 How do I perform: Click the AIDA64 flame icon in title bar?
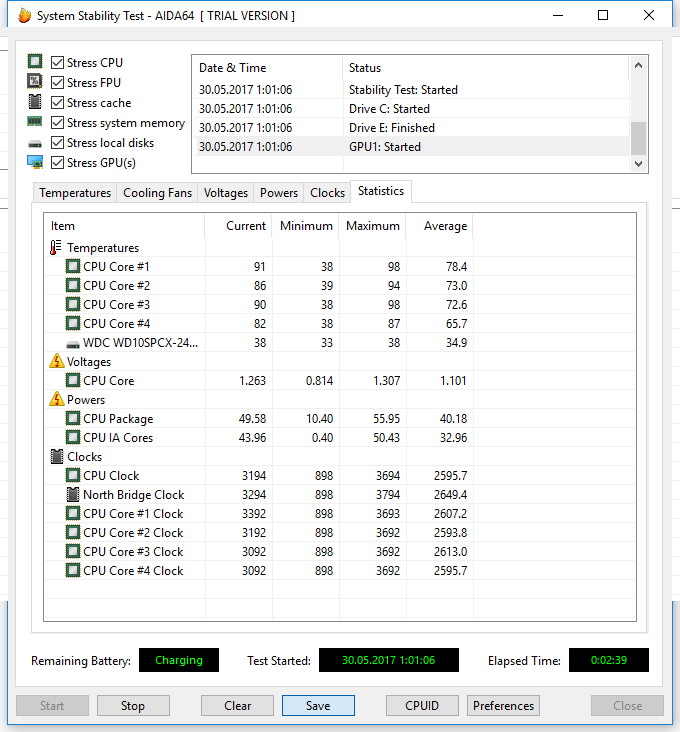[24, 15]
